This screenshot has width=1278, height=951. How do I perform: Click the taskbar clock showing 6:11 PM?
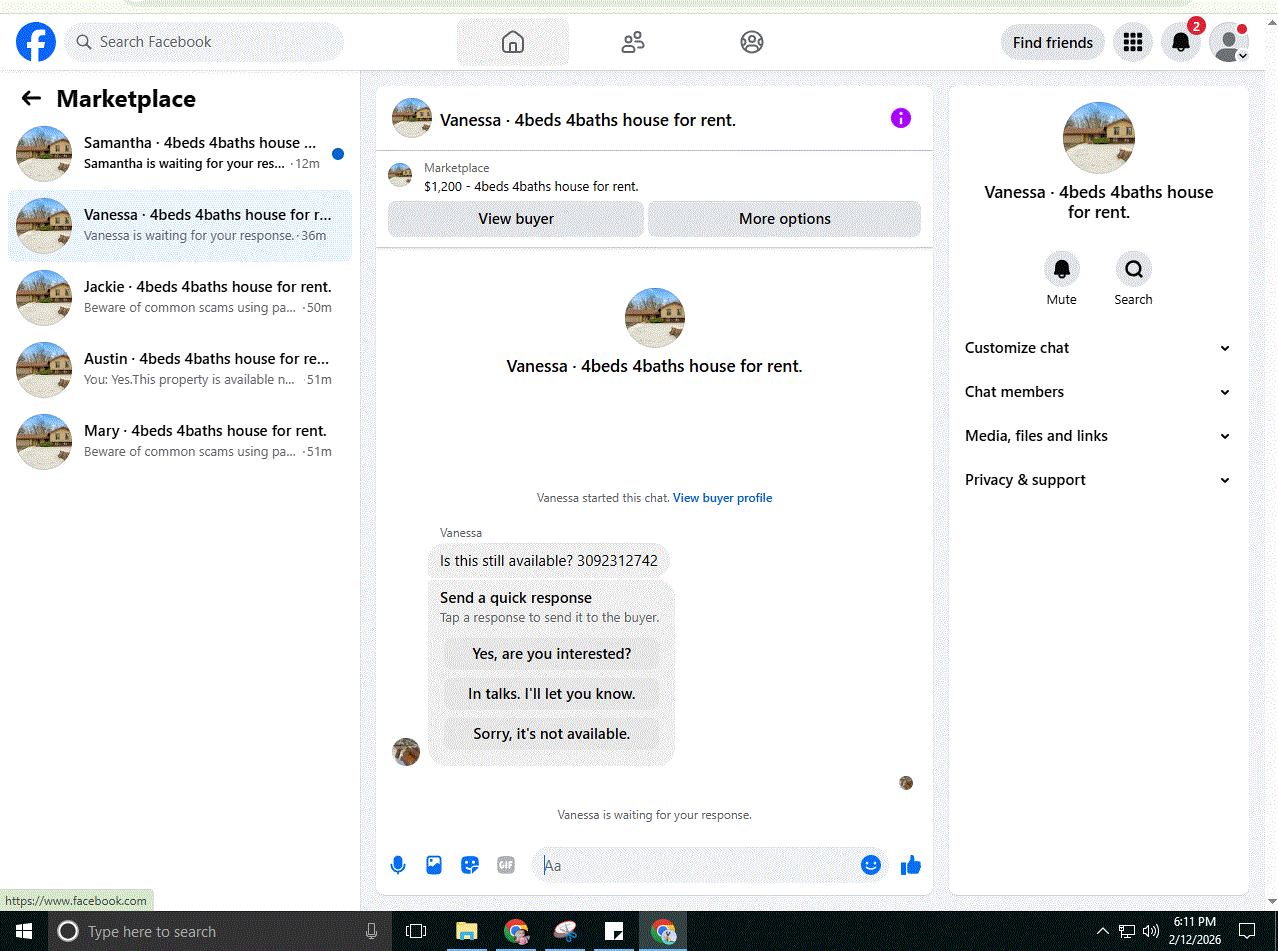[1195, 931]
